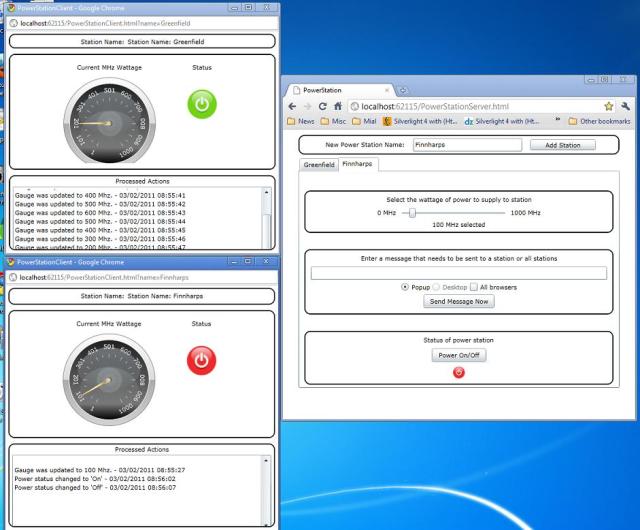The image size is (640, 530).
Task: Click log entry 'Gauge was updated to 600 Mhz.'
Action: [x=100, y=213]
